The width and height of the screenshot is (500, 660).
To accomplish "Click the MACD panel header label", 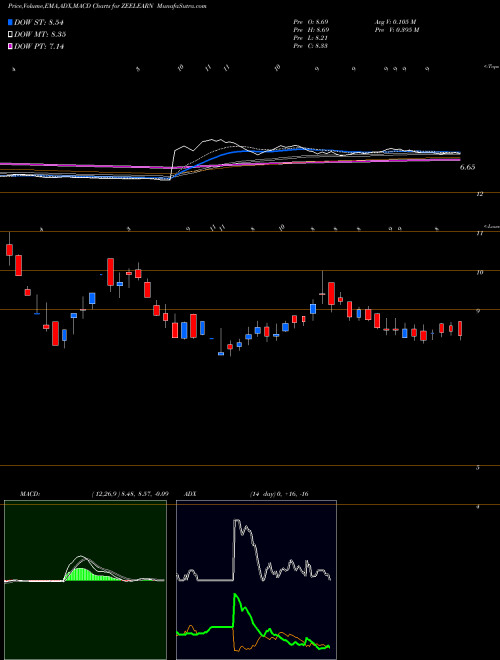I will tap(30, 494).
